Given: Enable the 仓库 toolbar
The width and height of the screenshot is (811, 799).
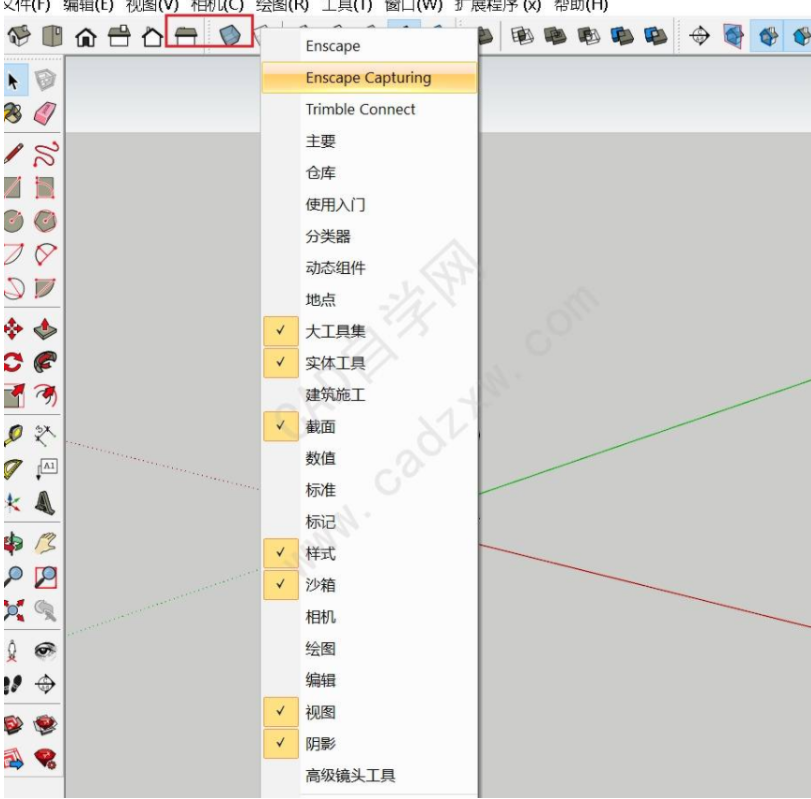Looking at the screenshot, I should (x=369, y=173).
